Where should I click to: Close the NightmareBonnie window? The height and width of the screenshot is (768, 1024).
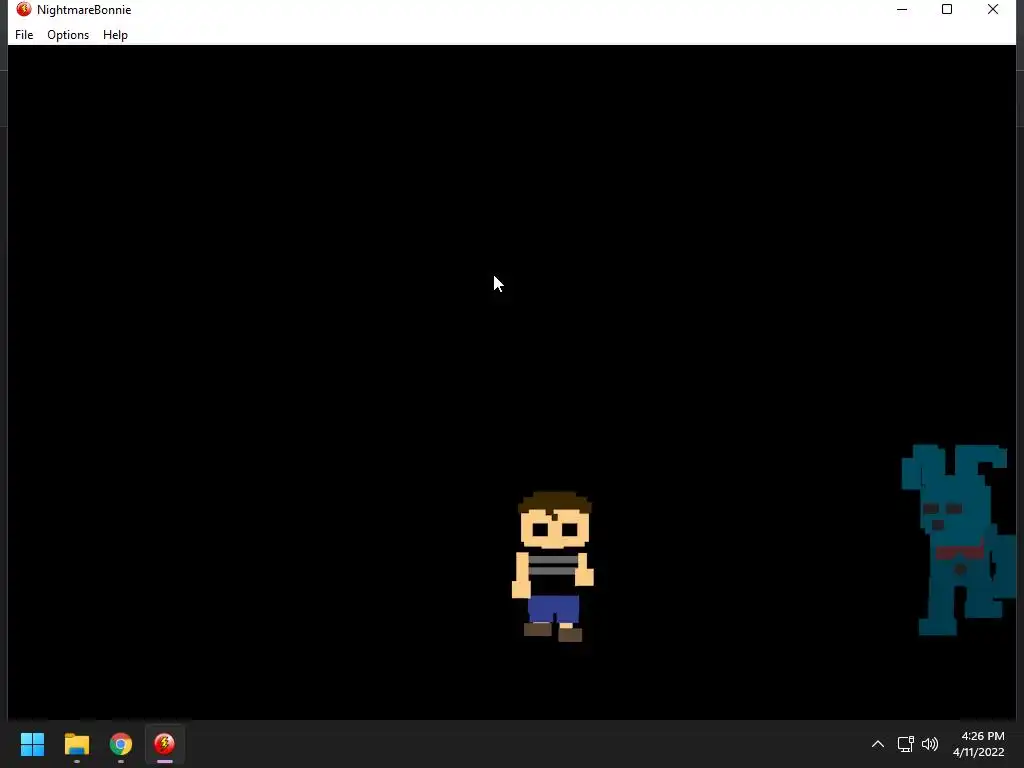coord(993,9)
